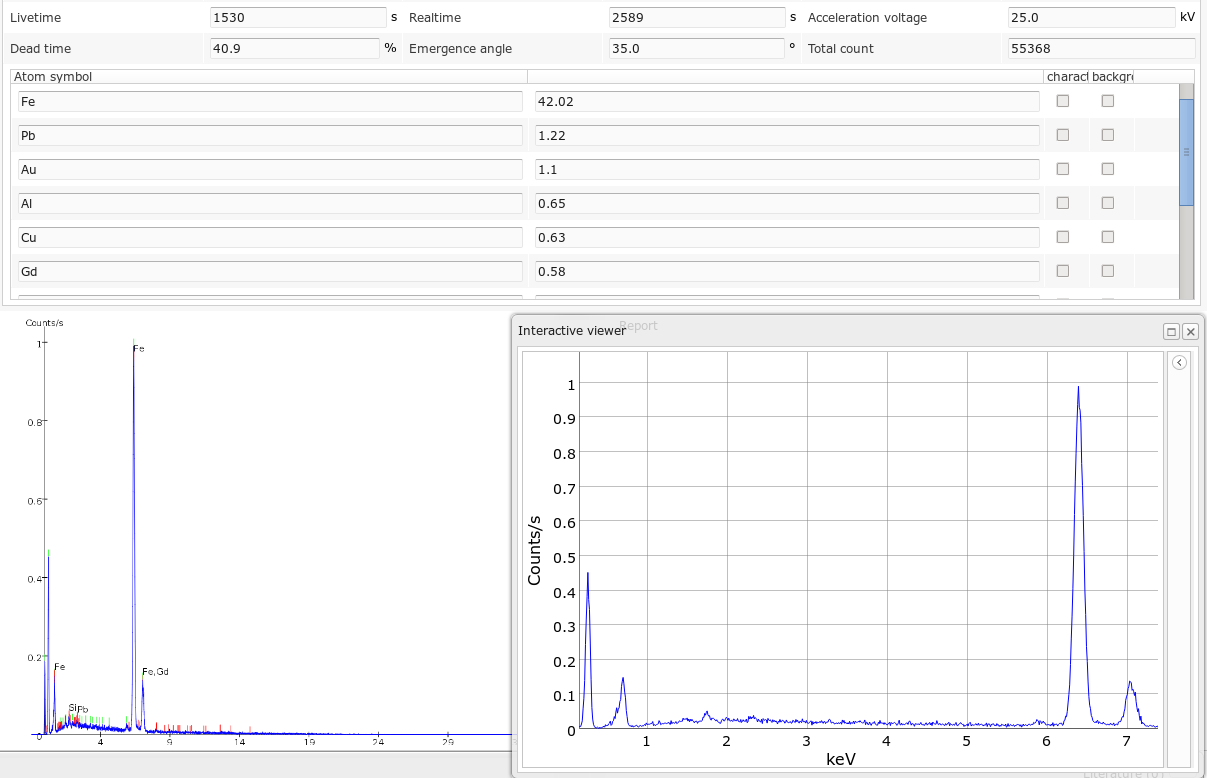The image size is (1207, 778).
Task: Close the Interactive viewer window
Action: (1190, 331)
